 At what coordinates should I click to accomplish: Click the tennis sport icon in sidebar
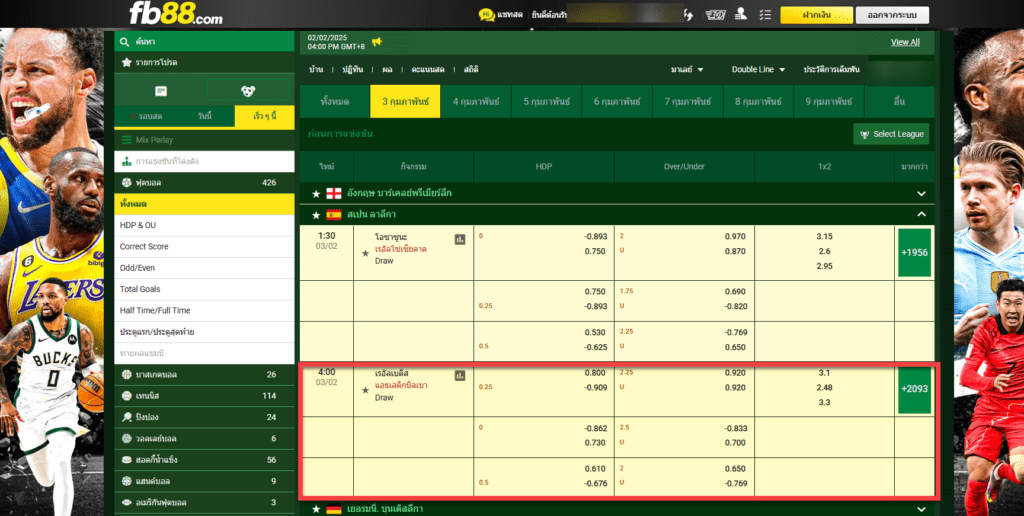point(127,396)
